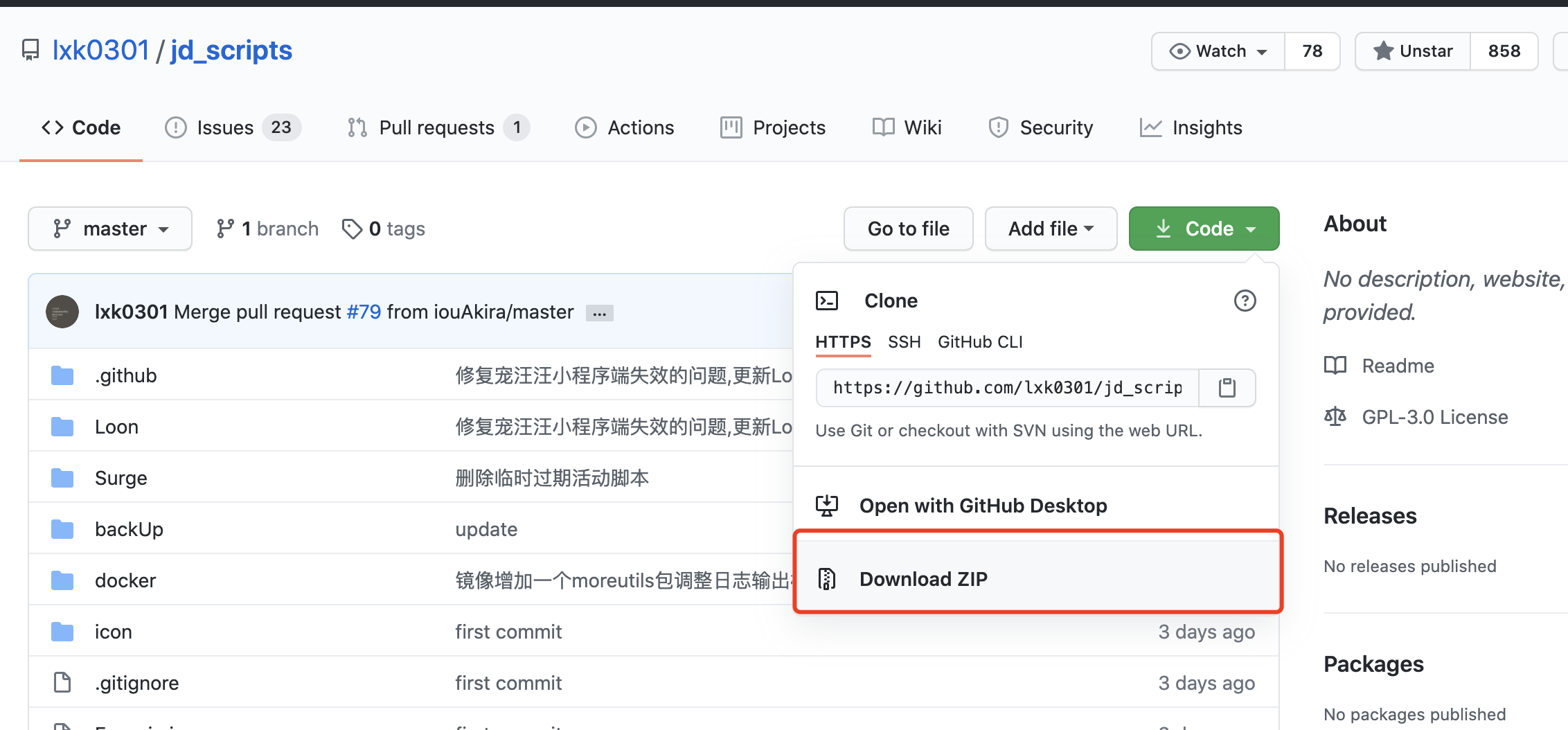Image resolution: width=1568 pixels, height=730 pixels.
Task: Click the folder icon for docker
Action: [62, 580]
